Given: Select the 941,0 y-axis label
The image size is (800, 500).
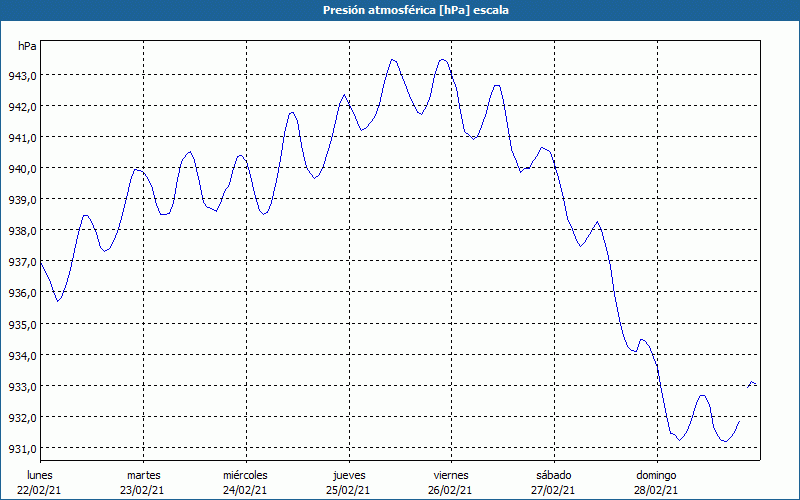Looking at the screenshot, I should (x=22, y=138).
